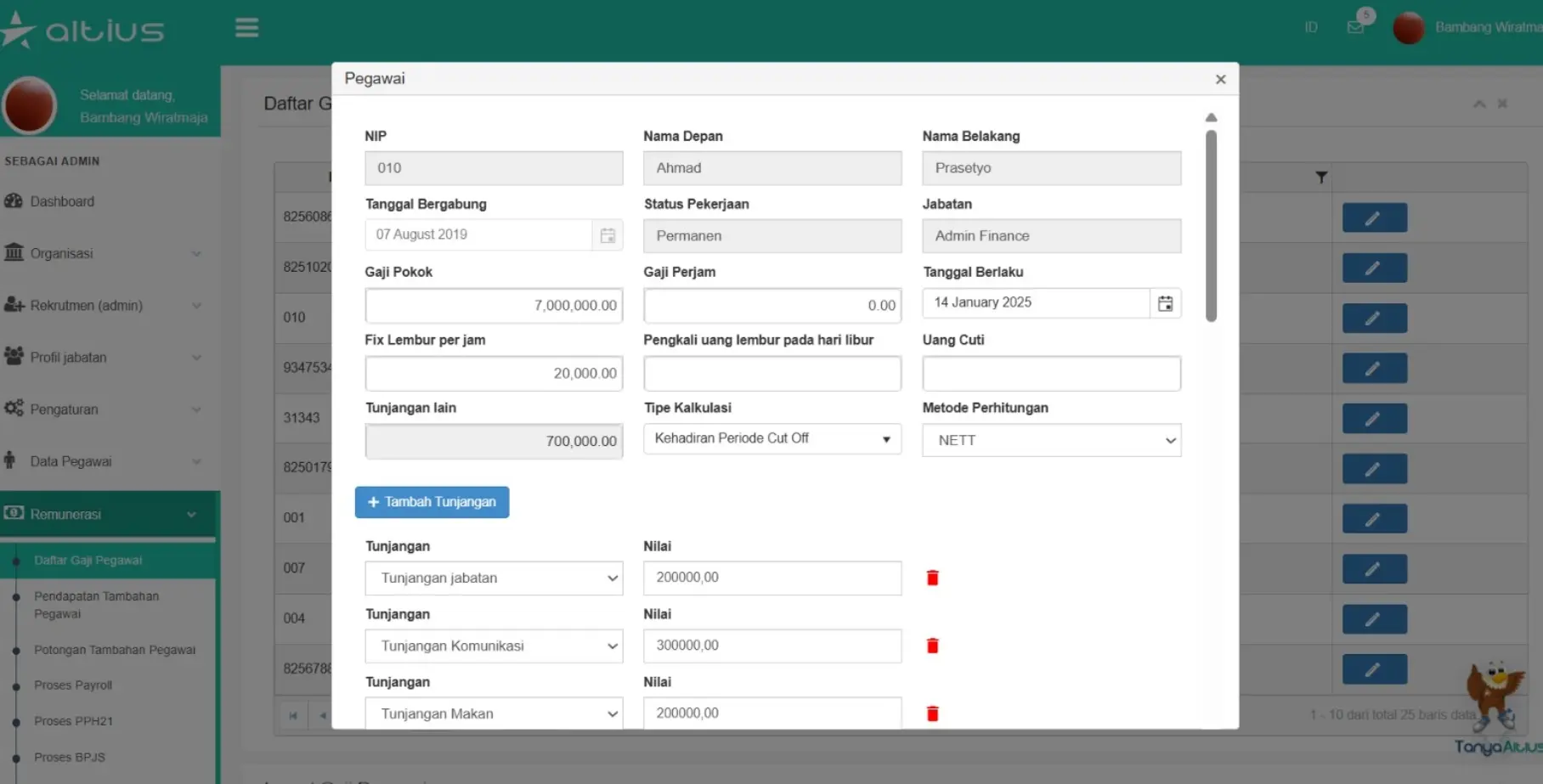Close the Pegawai dialog
Screen dimensions: 1543x784
coord(1220,79)
